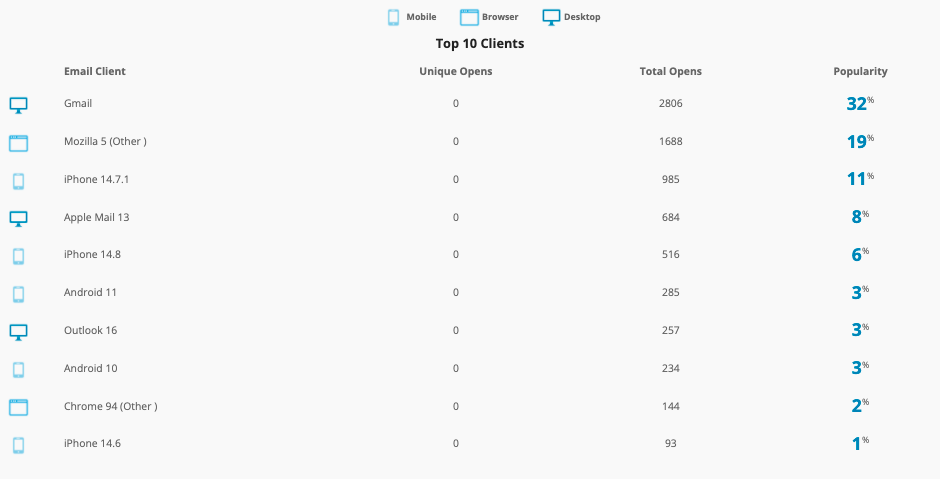The image size is (940, 479).
Task: Click the mobile icon beside iPhone 14.8
Action: click(x=19, y=256)
